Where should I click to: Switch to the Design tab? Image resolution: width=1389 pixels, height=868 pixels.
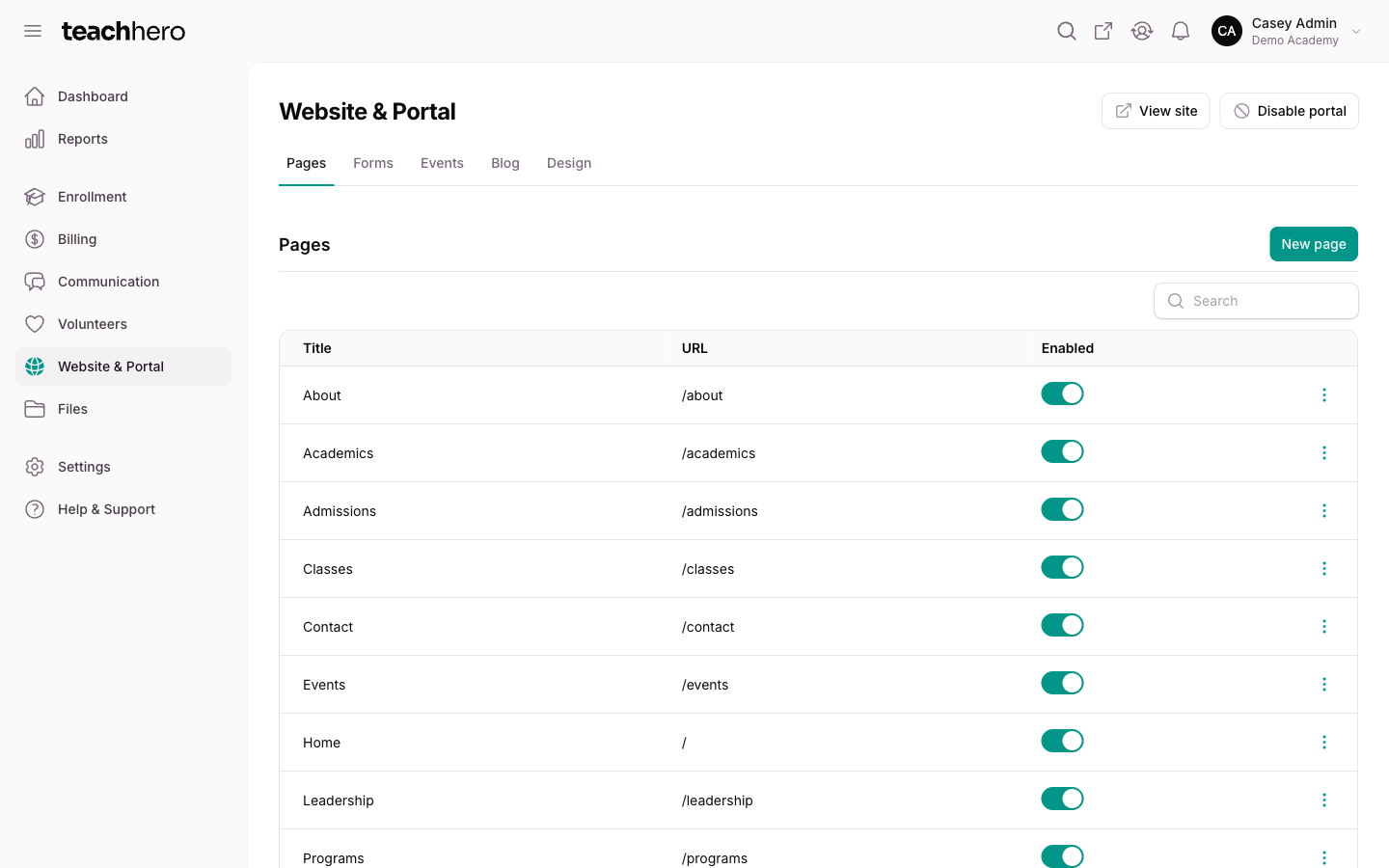coord(569,163)
